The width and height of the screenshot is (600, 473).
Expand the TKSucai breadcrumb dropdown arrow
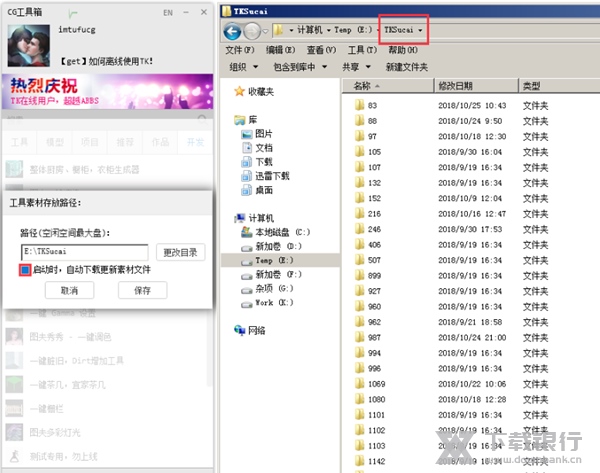pyautogui.click(x=420, y=30)
